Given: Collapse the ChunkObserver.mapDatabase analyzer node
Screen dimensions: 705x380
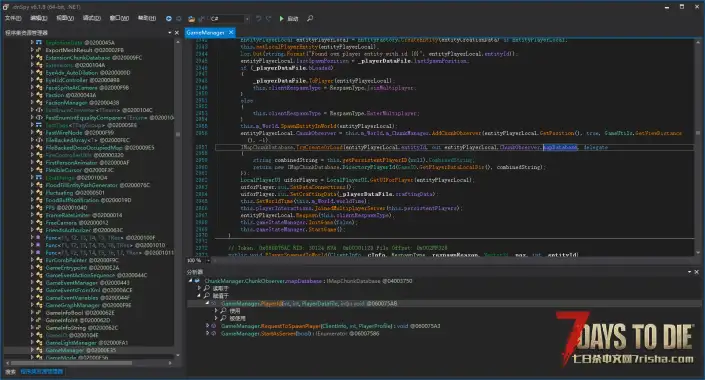Looking at the screenshot, I should 190,281.
